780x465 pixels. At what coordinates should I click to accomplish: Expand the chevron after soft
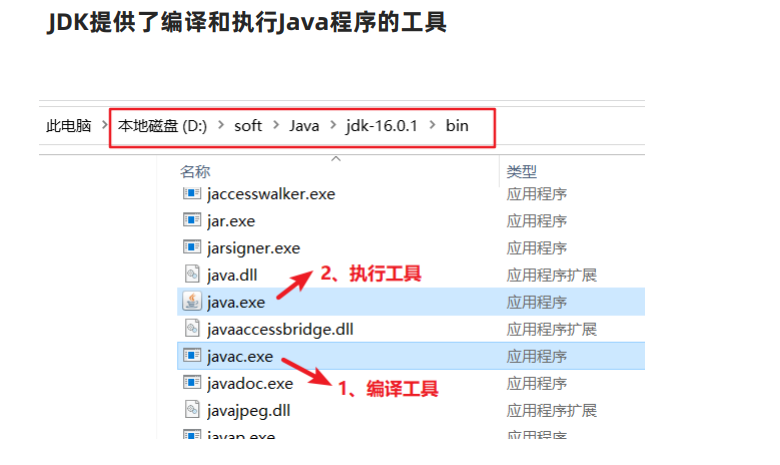(276, 125)
